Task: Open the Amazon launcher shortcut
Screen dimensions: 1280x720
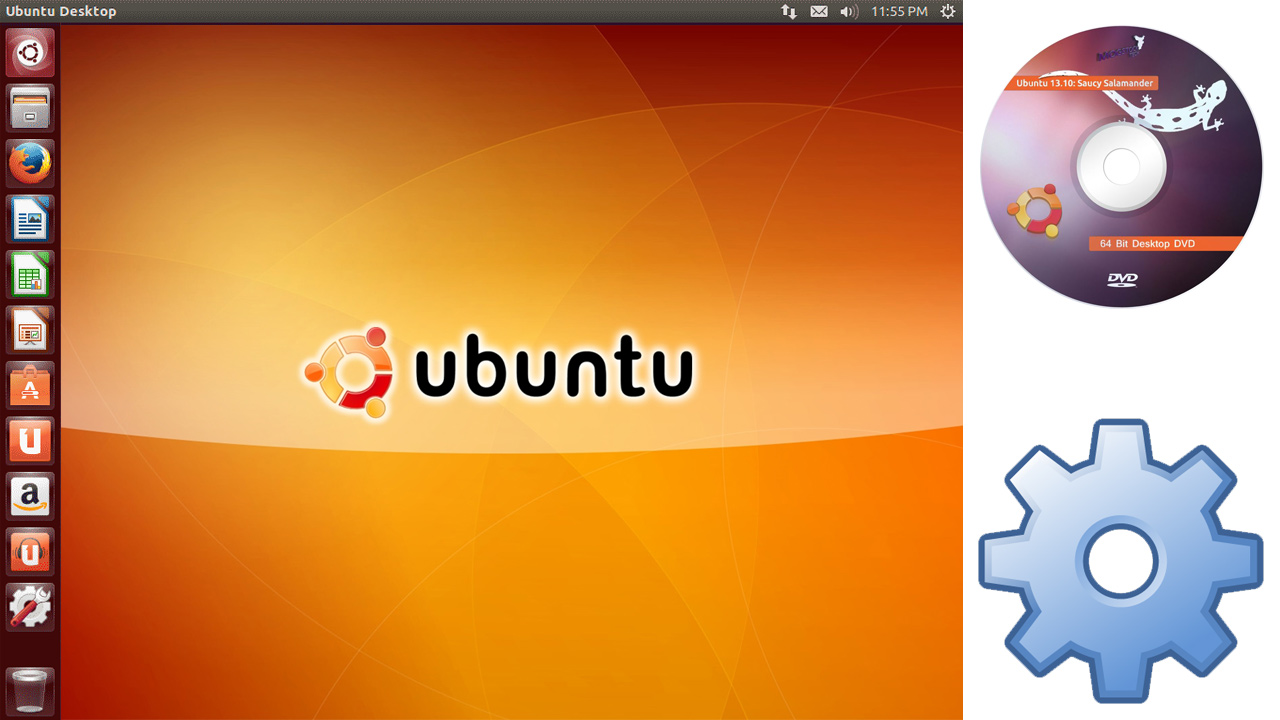Action: [x=29, y=496]
